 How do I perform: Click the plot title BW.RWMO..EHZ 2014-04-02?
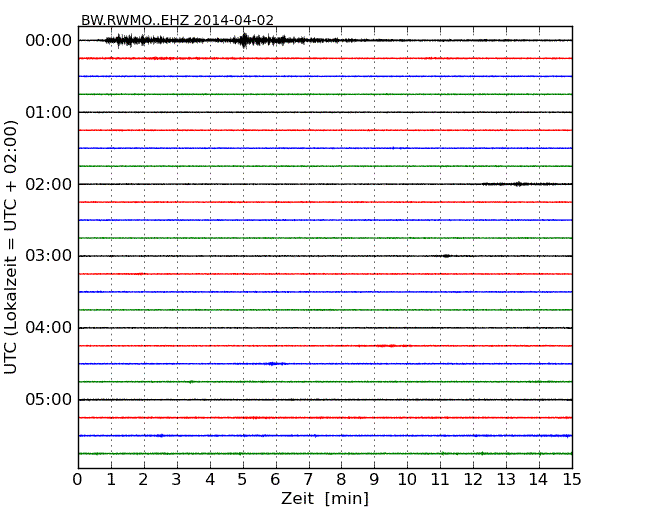tap(177, 20)
